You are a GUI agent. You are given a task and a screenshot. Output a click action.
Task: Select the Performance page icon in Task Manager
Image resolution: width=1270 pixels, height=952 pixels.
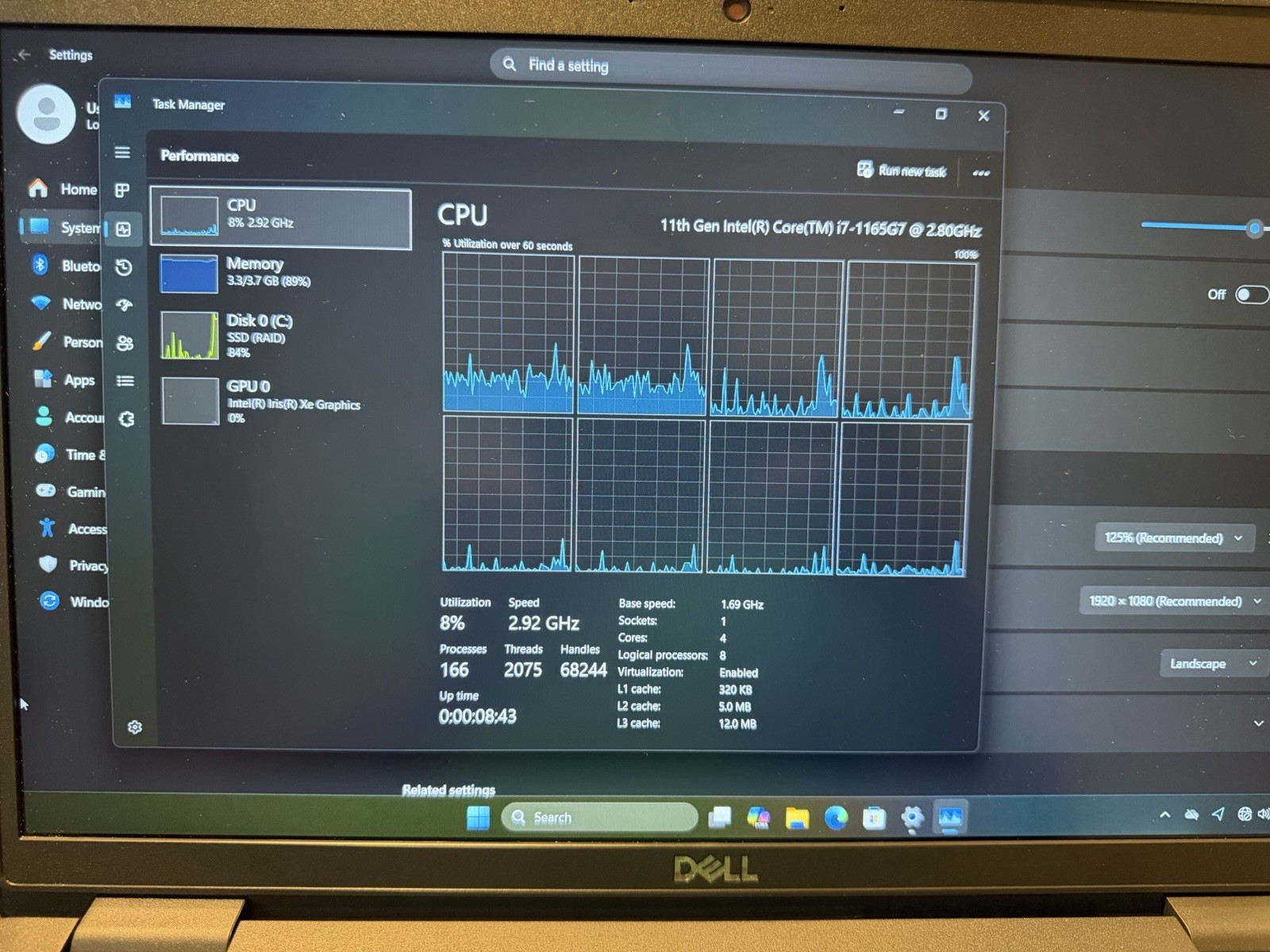tap(123, 229)
